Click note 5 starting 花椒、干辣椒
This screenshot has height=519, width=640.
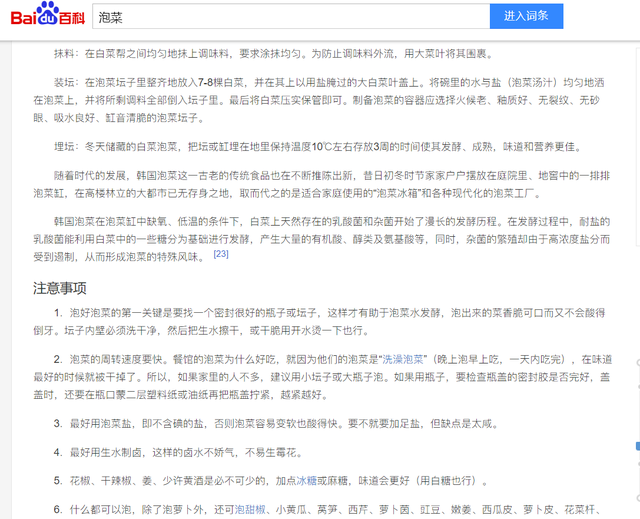(271, 481)
